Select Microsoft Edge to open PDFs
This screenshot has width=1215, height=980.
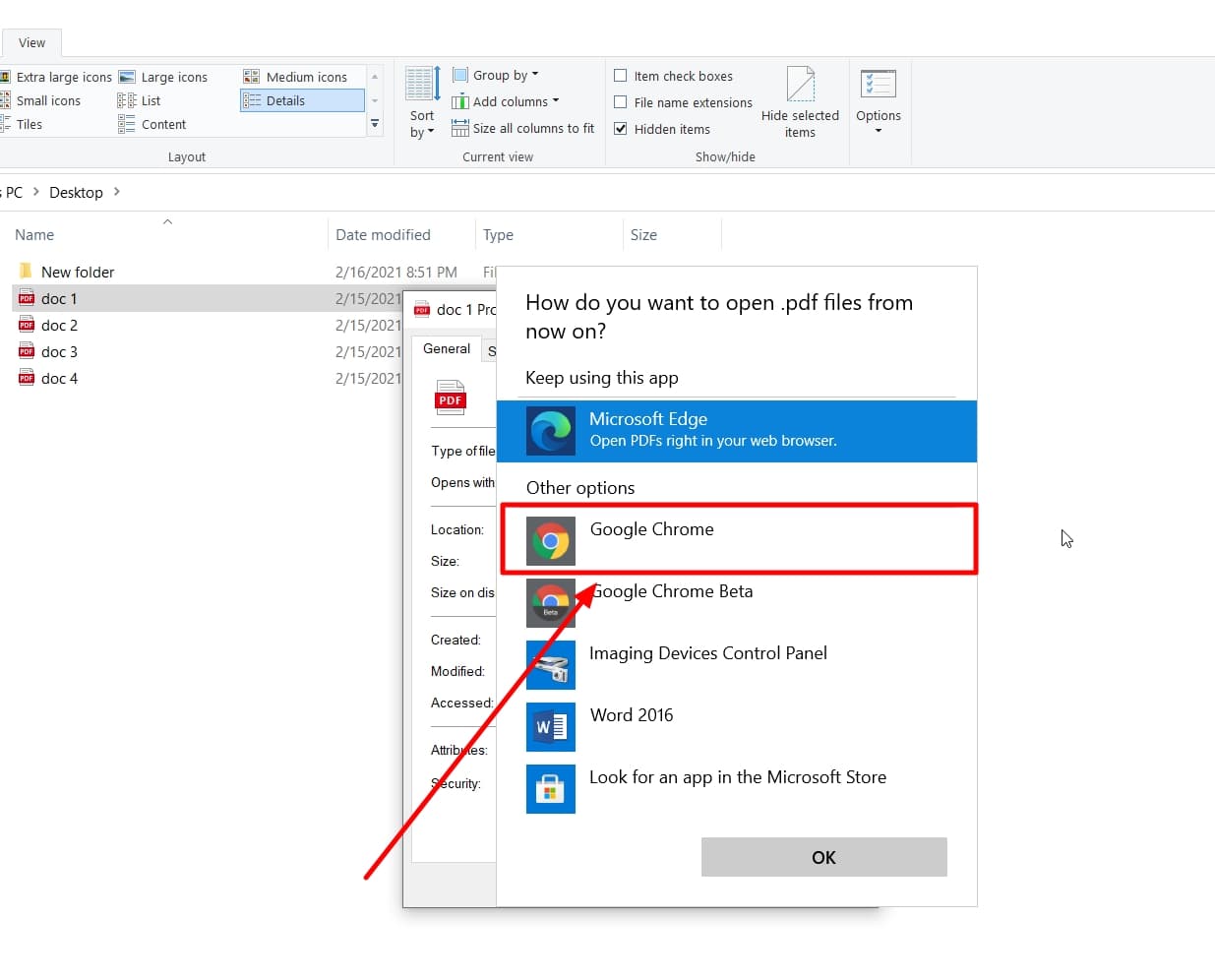tap(738, 431)
